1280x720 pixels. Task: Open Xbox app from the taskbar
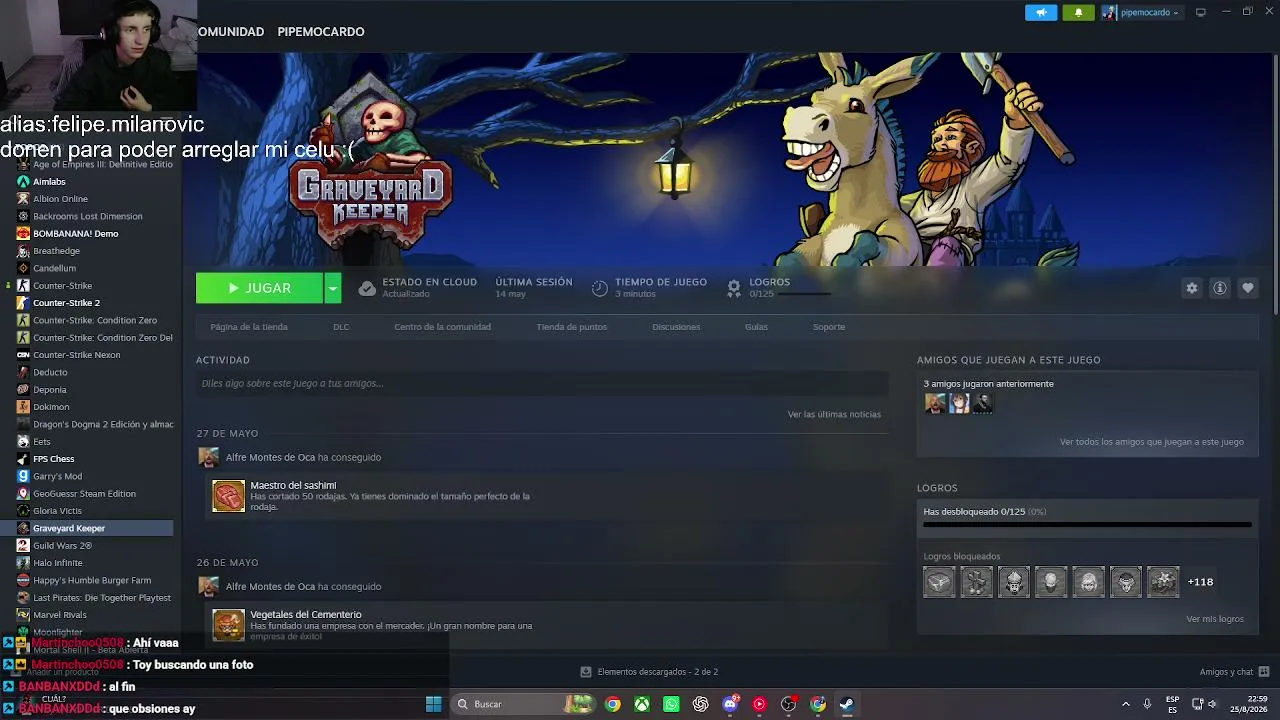click(x=642, y=704)
